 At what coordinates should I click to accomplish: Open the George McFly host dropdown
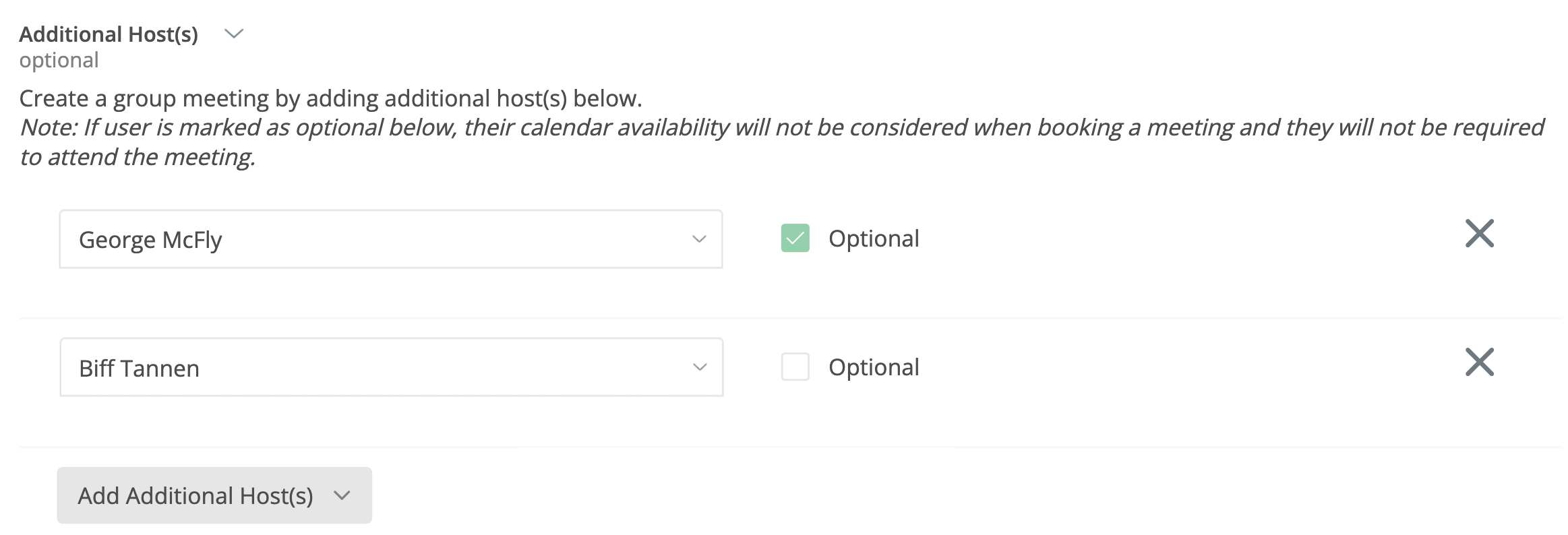click(x=391, y=239)
